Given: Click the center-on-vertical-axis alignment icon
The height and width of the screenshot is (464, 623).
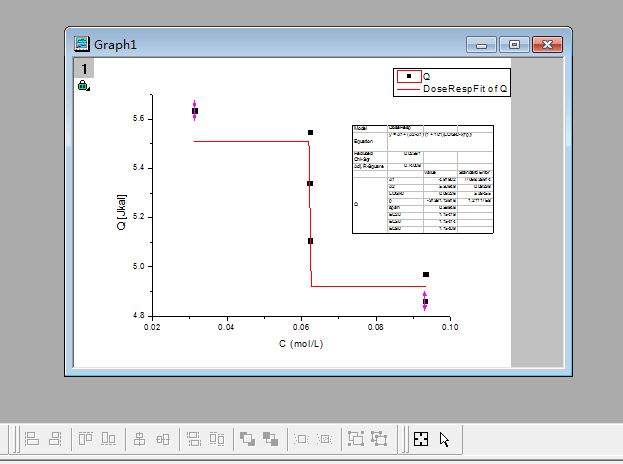Looking at the screenshot, I should tap(139, 439).
